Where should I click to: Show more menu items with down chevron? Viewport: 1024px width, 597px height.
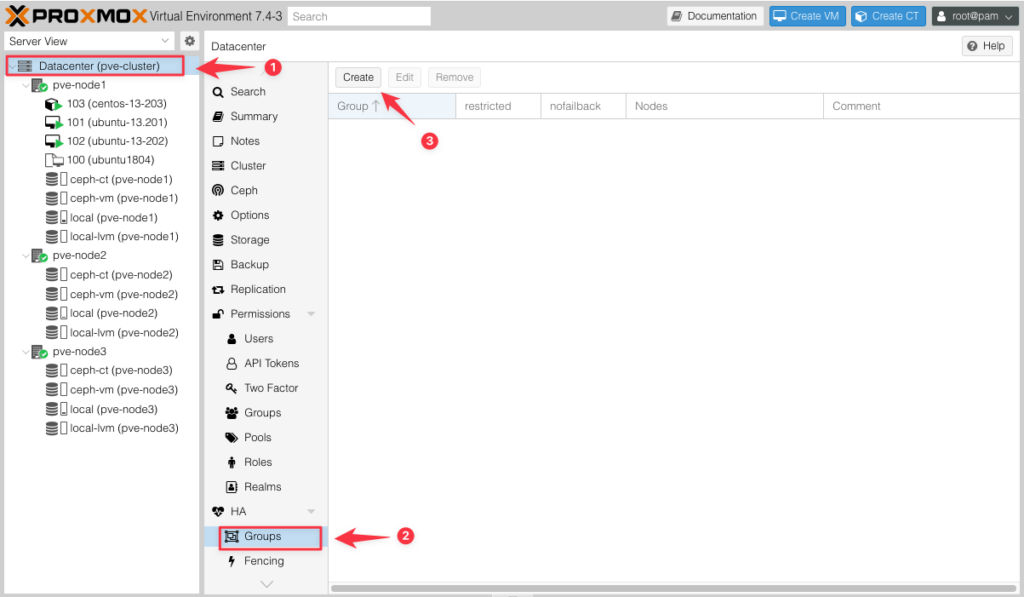click(266, 584)
